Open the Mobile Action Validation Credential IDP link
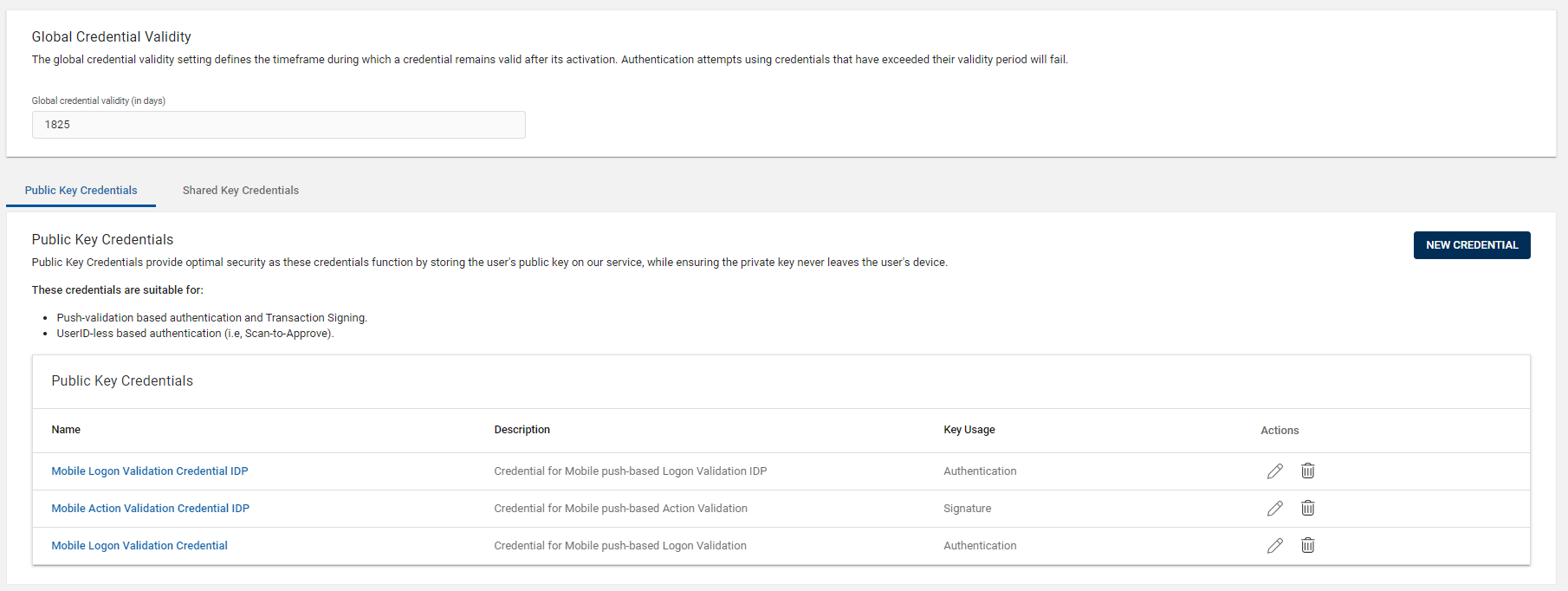 coord(150,509)
